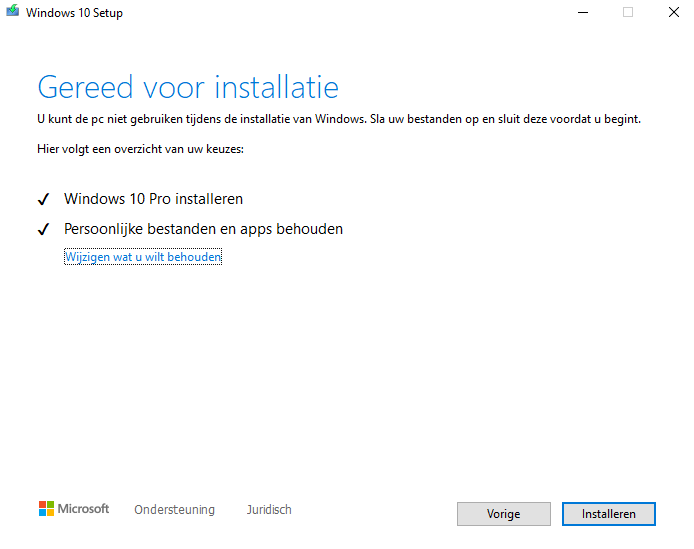Click the Gereed voor installatie heading
694x549 pixels.
coord(188,87)
